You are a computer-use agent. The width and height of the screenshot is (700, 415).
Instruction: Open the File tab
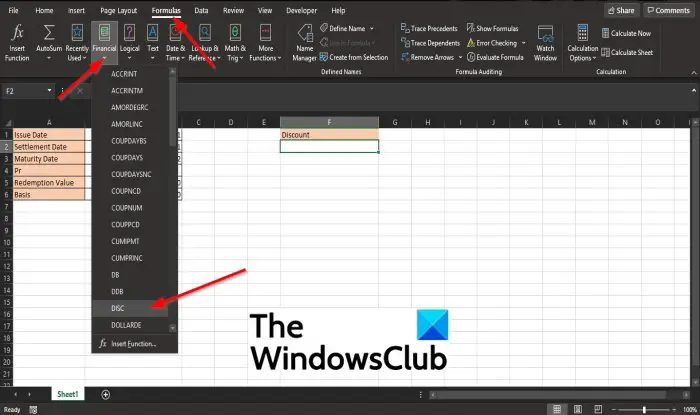point(13,10)
